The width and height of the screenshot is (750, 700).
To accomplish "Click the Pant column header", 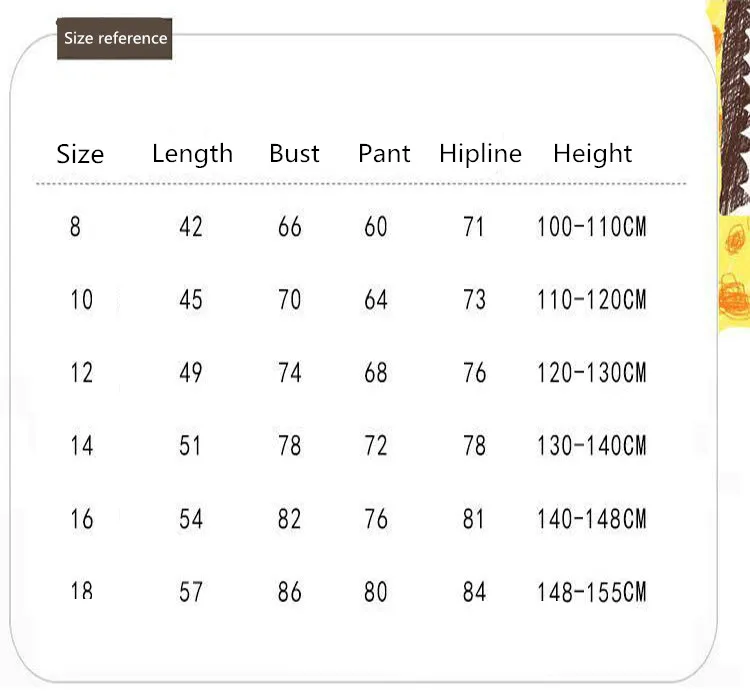I will [x=384, y=154].
